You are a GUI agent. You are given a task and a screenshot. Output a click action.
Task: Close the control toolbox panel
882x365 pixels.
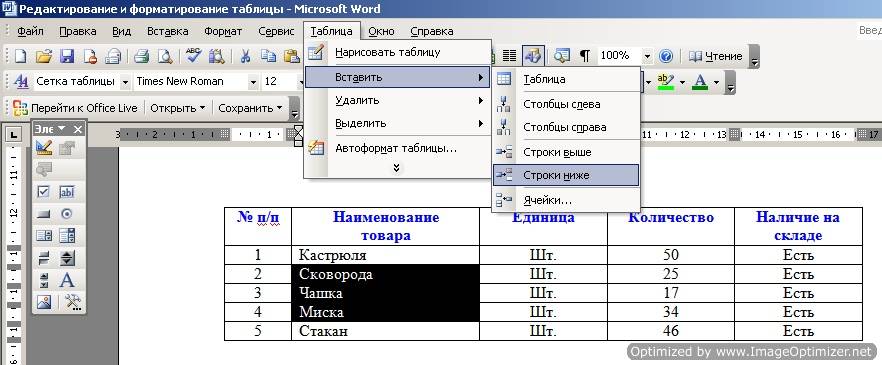coord(78,129)
